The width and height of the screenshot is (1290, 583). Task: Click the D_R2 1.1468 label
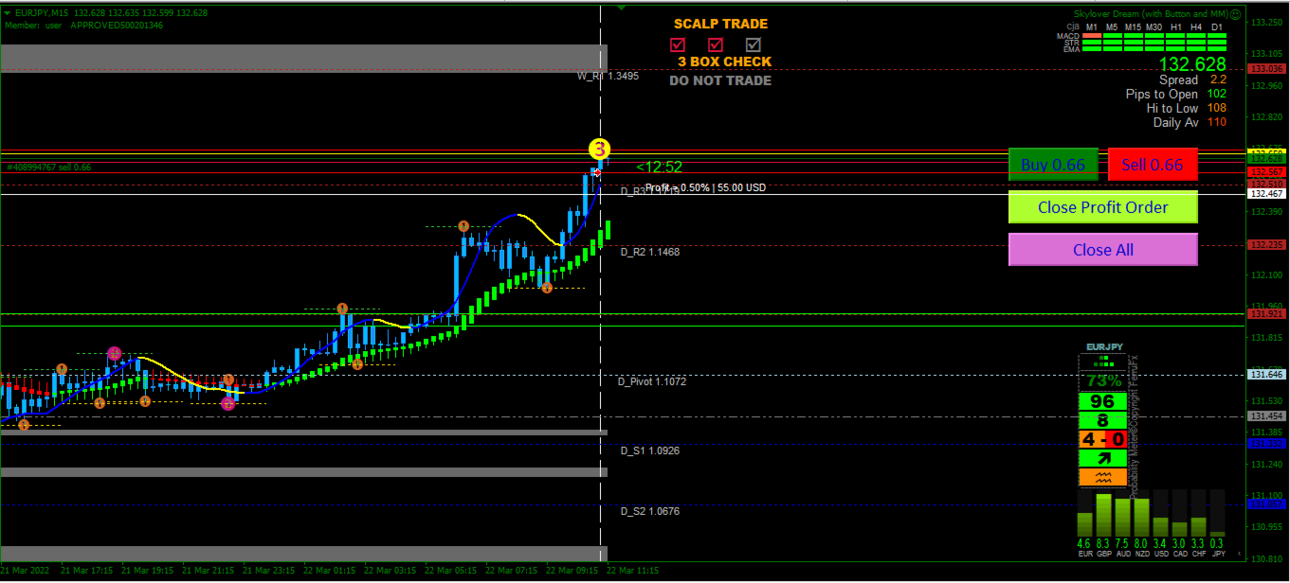pos(650,252)
